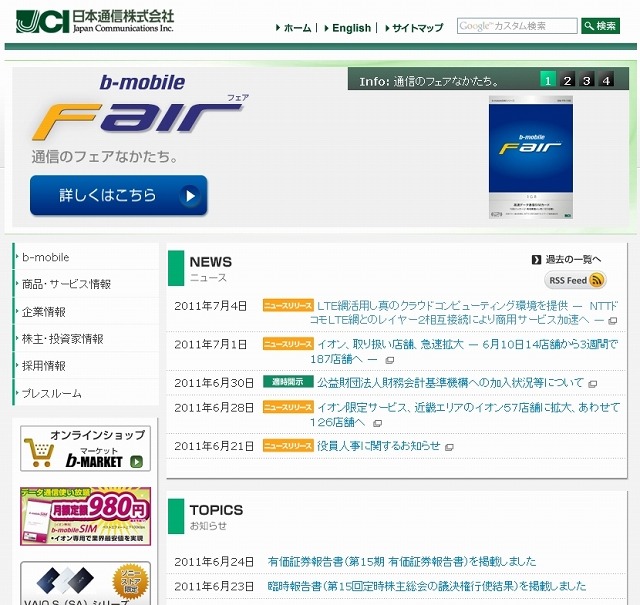The width and height of the screenshot is (640, 605).
Task: Open the LTE網活用 news release link
Action: pos(463,312)
